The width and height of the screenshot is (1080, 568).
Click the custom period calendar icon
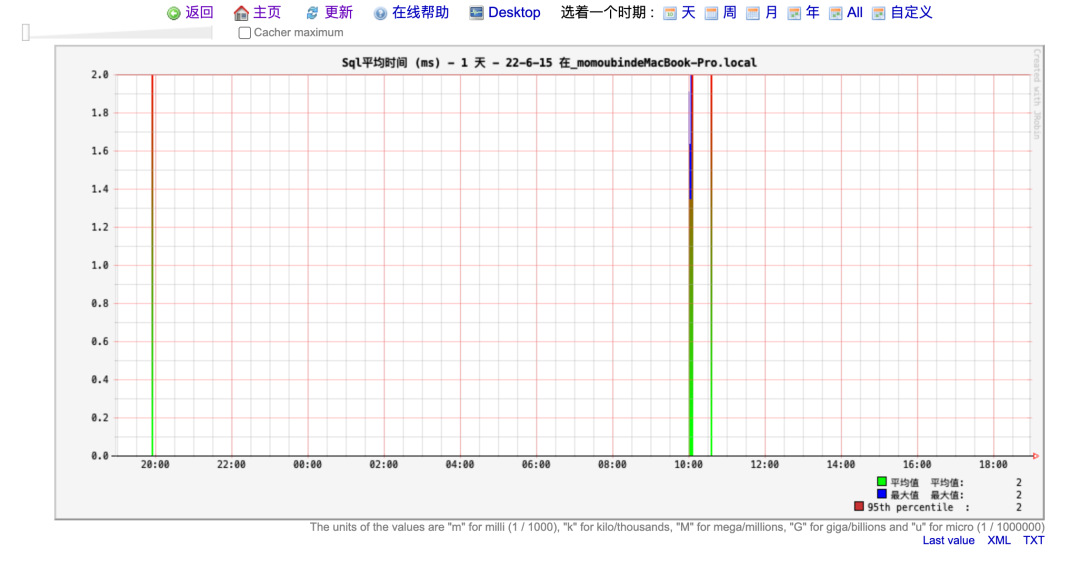pos(878,13)
